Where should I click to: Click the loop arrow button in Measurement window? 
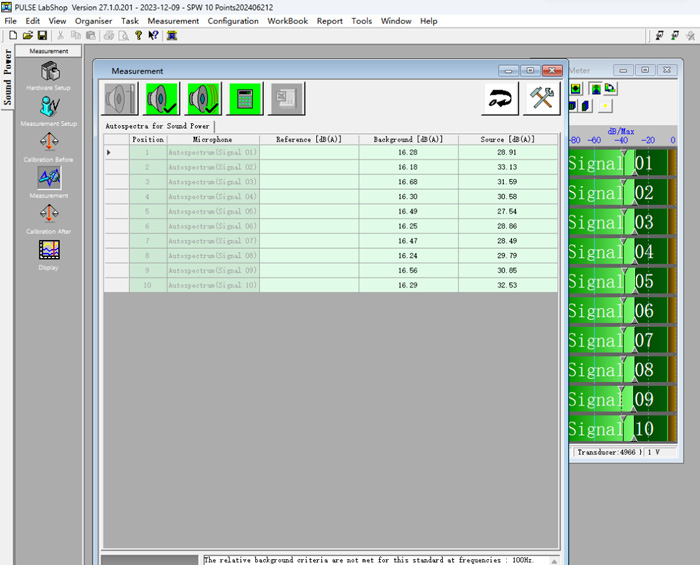(500, 99)
